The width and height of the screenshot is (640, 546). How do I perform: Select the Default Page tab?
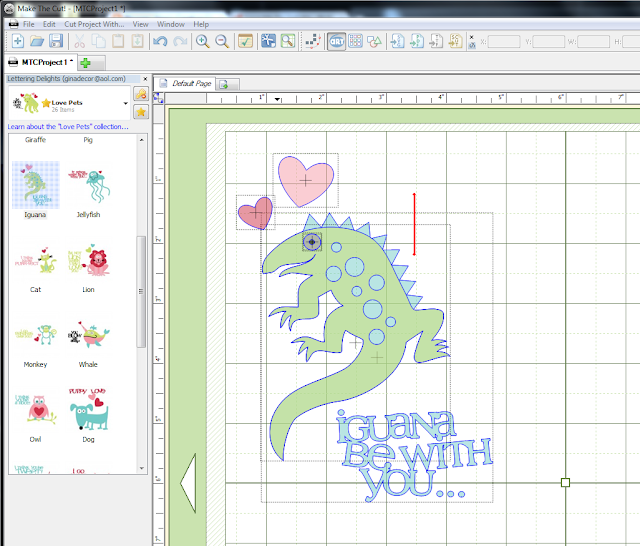coord(185,83)
